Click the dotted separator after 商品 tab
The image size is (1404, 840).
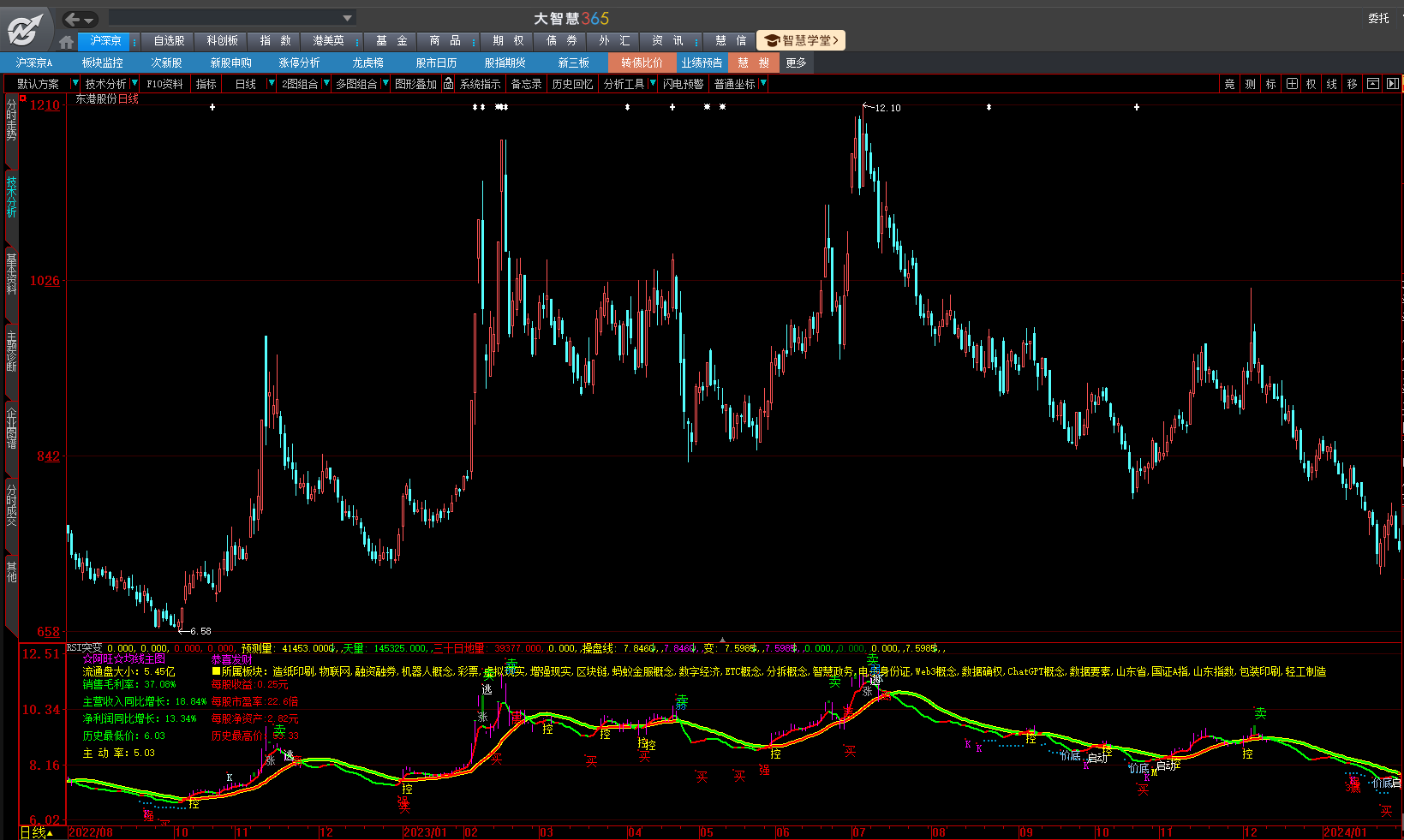click(x=473, y=41)
